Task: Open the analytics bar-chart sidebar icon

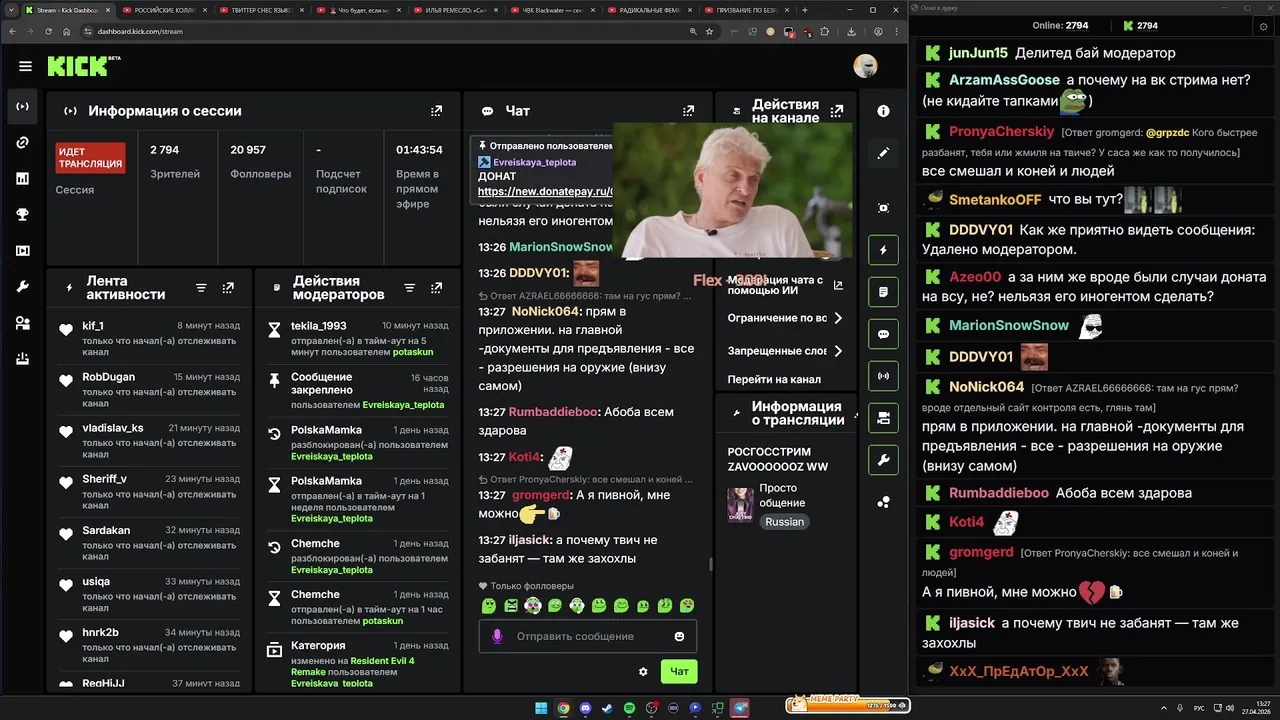Action: pyautogui.click(x=22, y=178)
